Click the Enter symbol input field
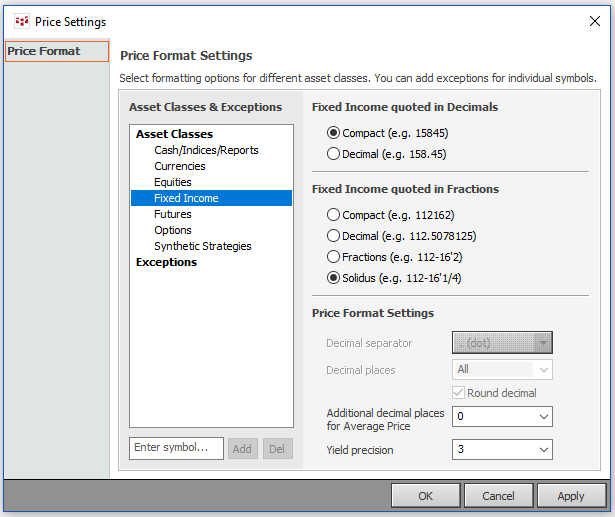 176,448
